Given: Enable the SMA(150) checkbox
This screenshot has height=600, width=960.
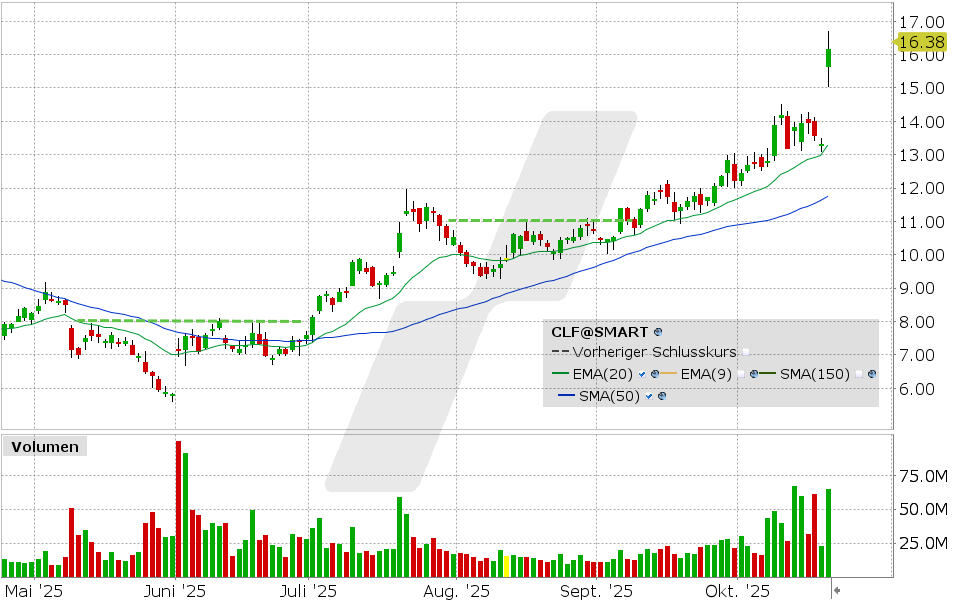Looking at the screenshot, I should click(859, 374).
